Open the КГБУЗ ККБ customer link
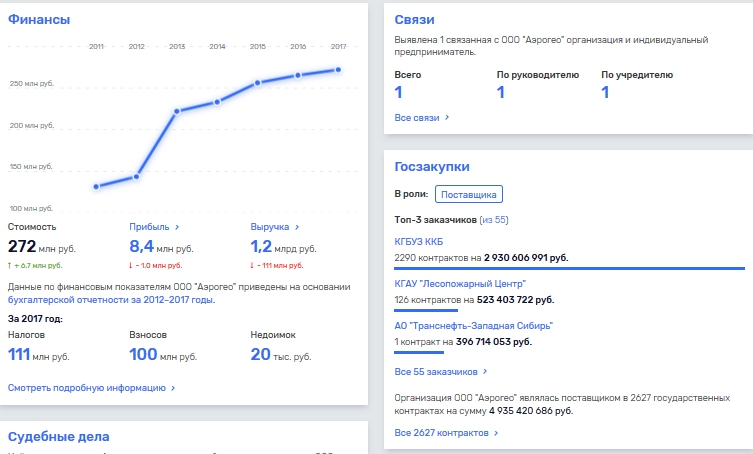The width and height of the screenshot is (753, 454). click(x=419, y=242)
